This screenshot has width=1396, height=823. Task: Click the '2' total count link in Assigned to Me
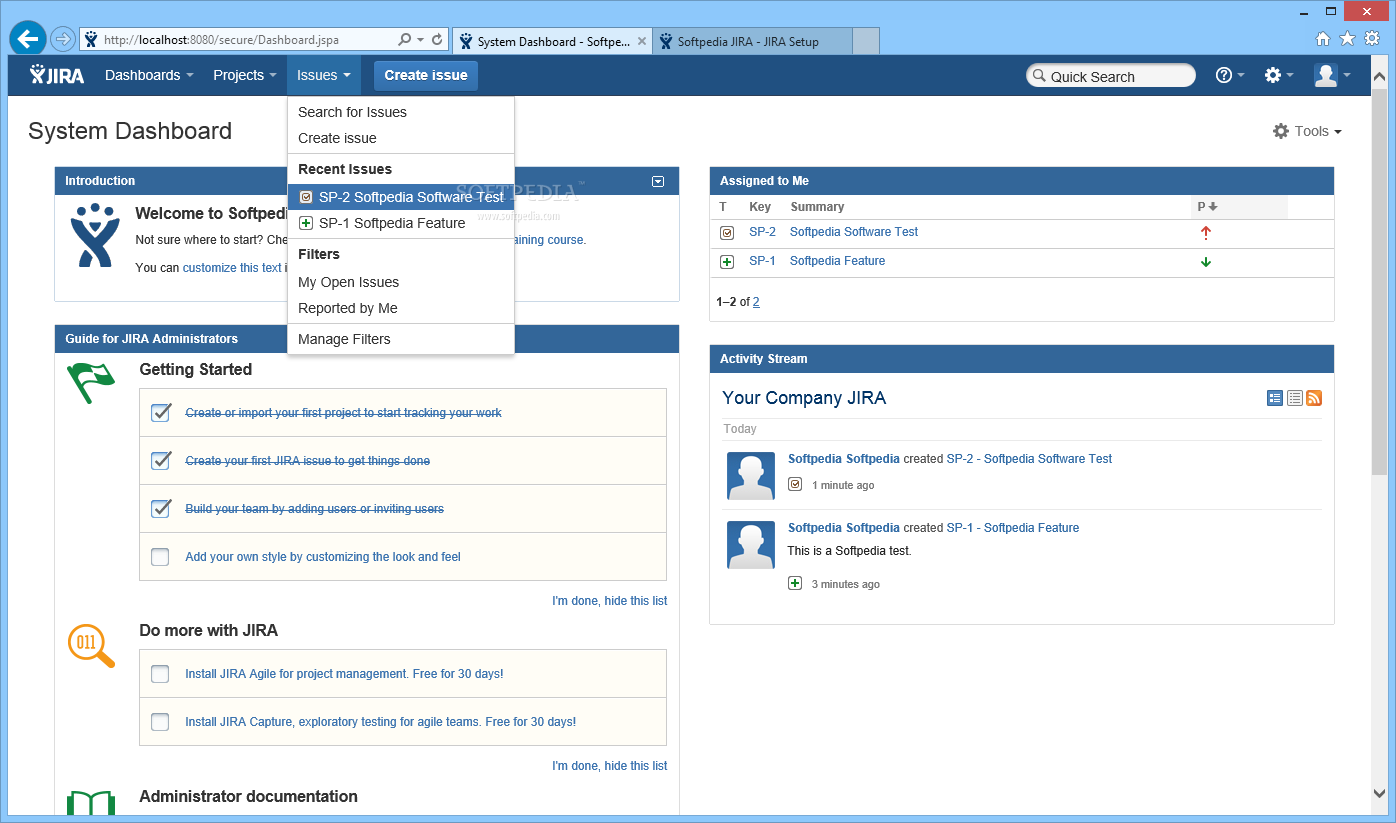tap(756, 302)
